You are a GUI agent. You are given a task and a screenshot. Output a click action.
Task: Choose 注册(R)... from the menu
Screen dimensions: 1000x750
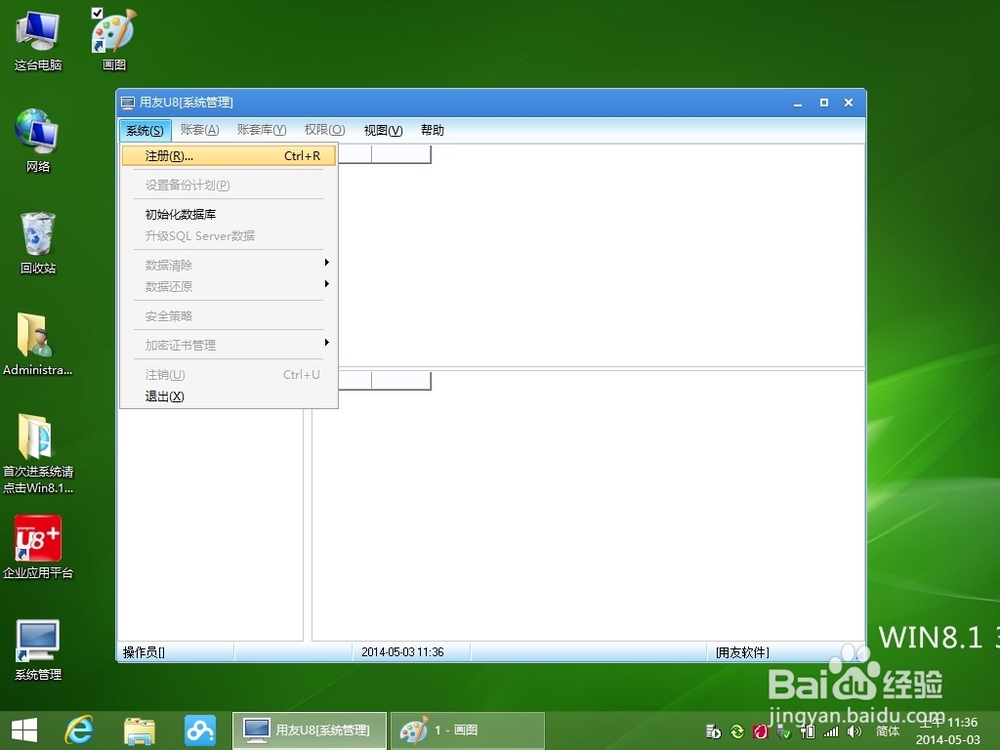click(229, 156)
